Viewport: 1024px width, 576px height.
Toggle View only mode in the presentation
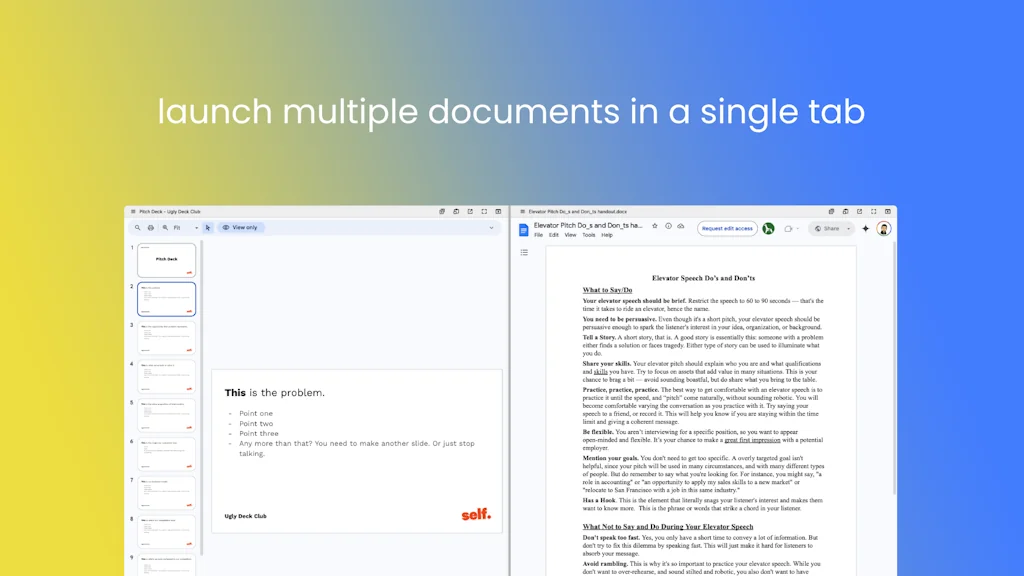pyautogui.click(x=241, y=227)
